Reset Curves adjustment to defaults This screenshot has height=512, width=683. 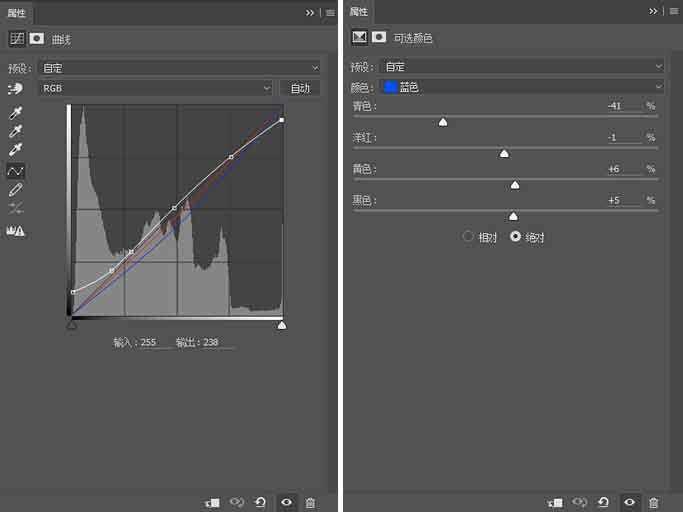click(260, 502)
